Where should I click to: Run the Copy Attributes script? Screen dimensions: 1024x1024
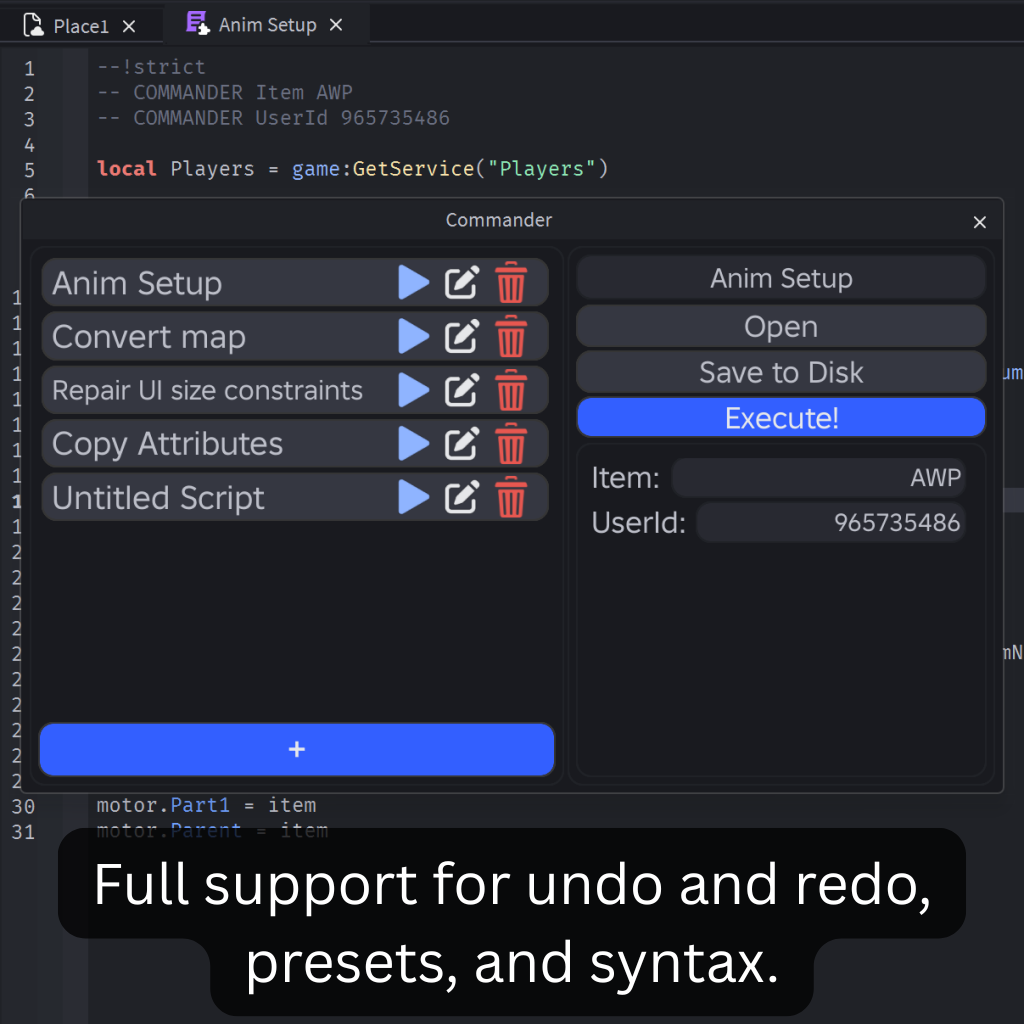pyautogui.click(x=413, y=444)
